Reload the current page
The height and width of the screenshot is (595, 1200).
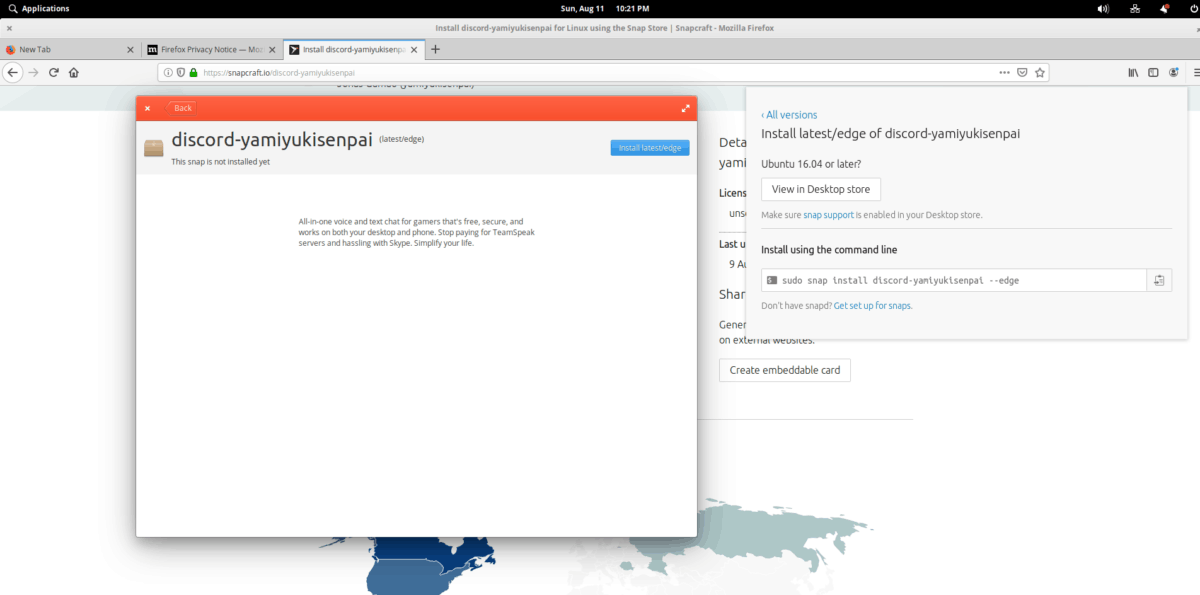click(53, 72)
